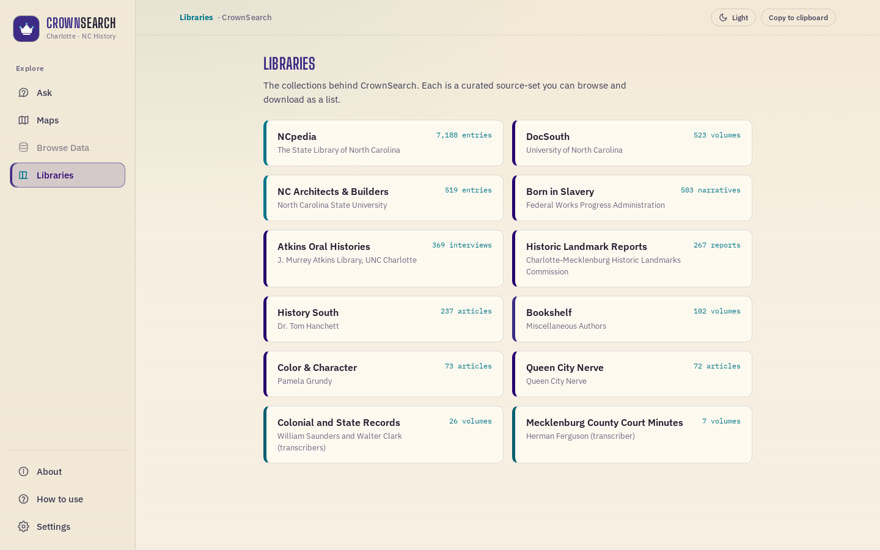
Task: Click the moon icon in the theme button
Action: 723,17
